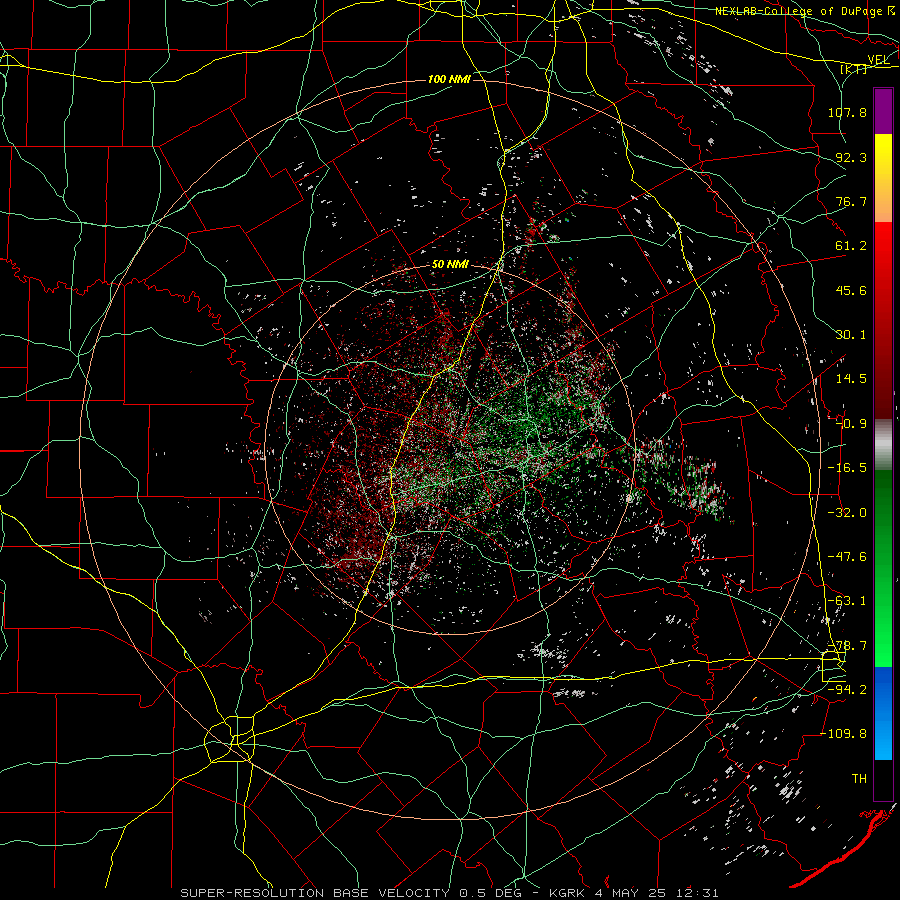Click the -78.7 velocity scale value

click(x=847, y=646)
